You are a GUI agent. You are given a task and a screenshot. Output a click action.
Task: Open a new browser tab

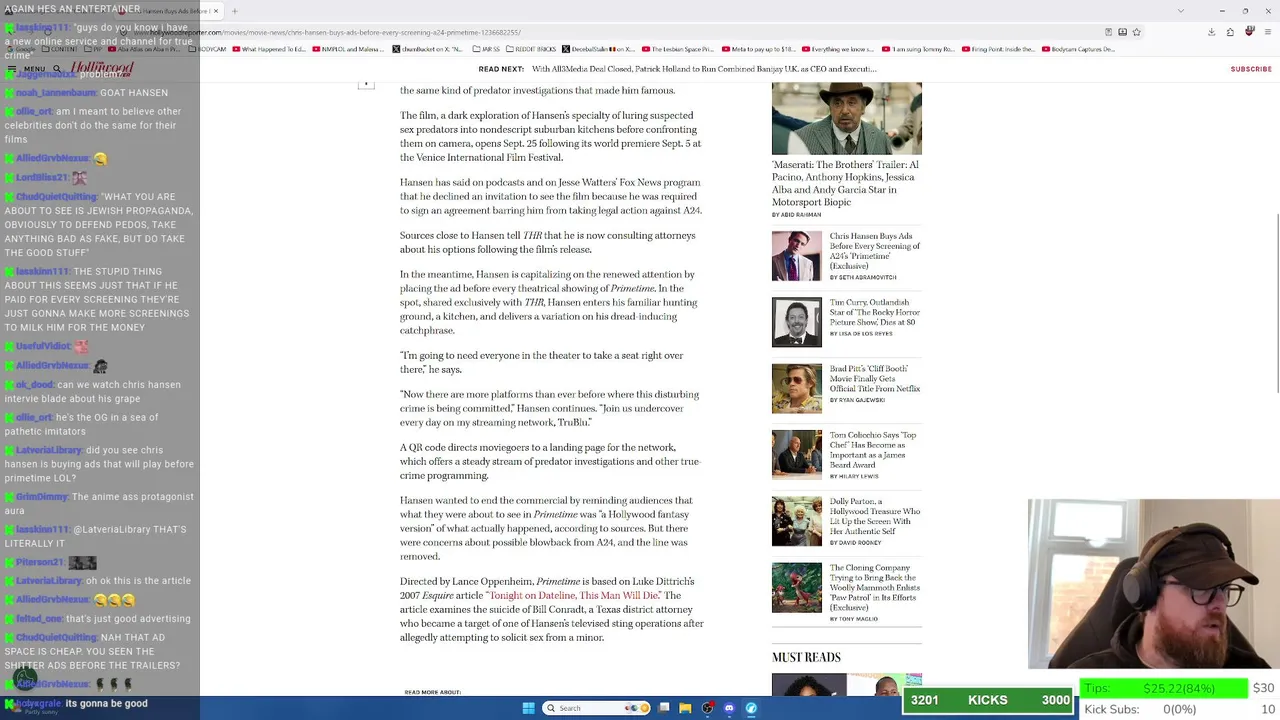click(x=234, y=11)
